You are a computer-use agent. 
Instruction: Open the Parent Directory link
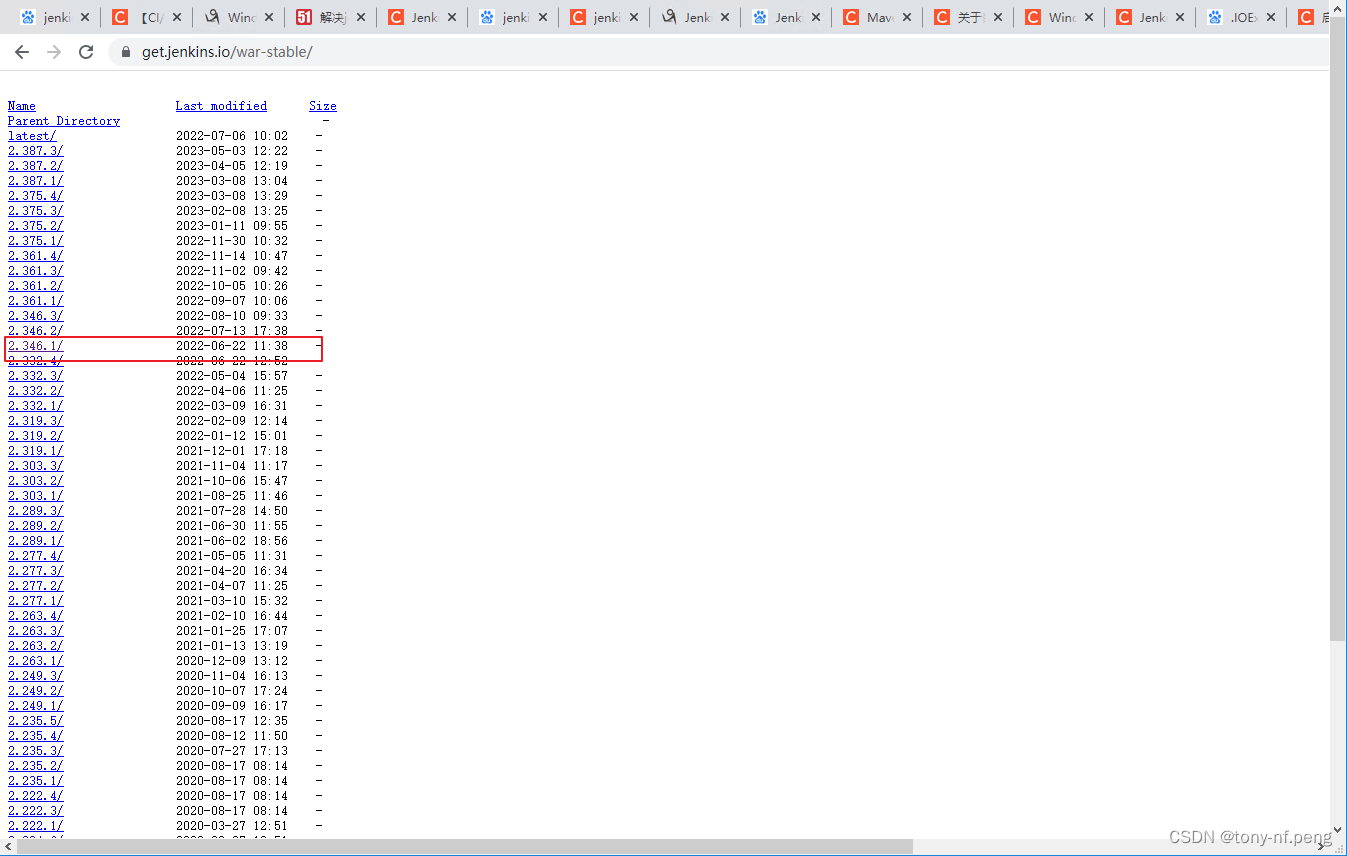tap(63, 120)
